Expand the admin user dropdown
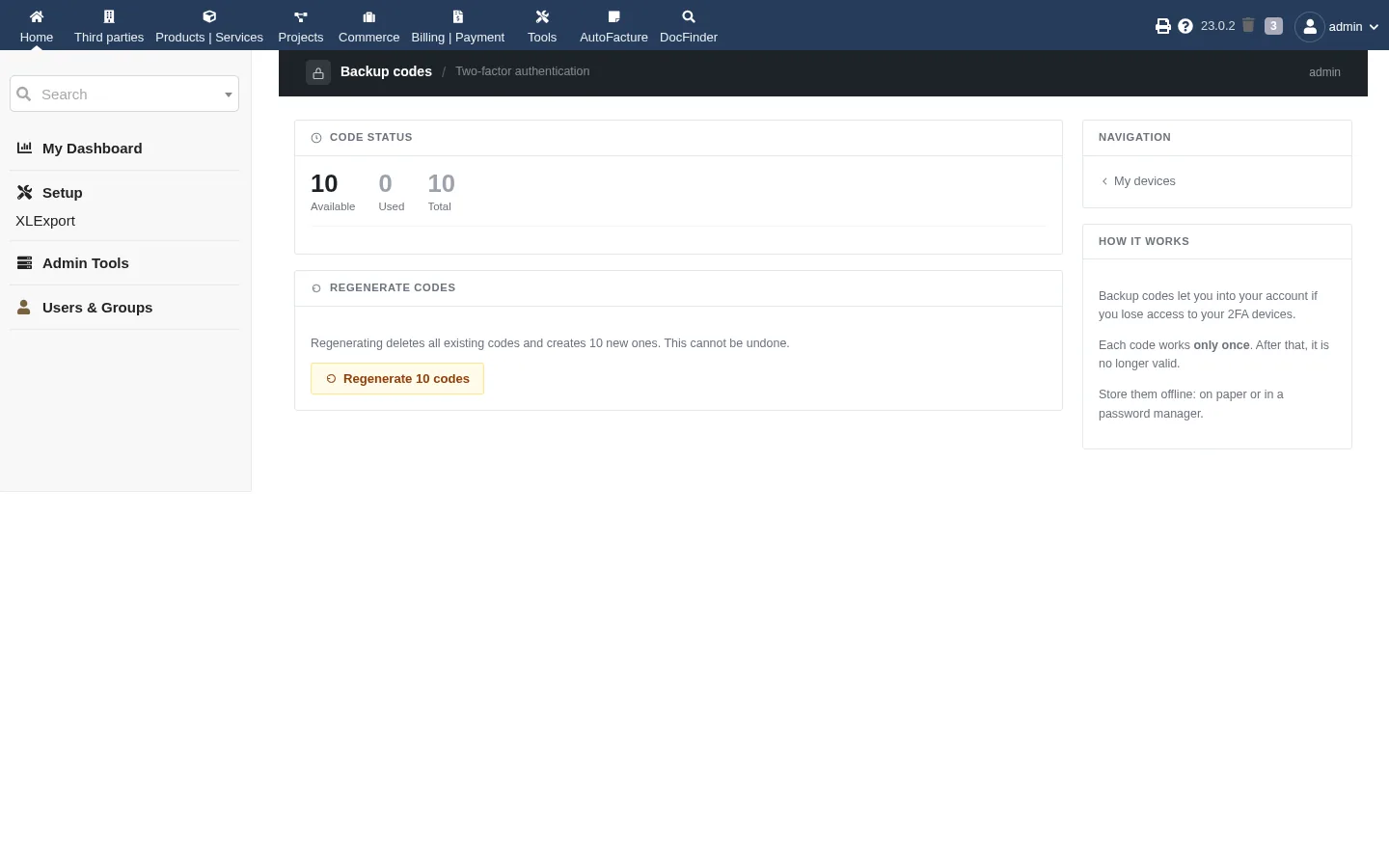 (x=1337, y=27)
